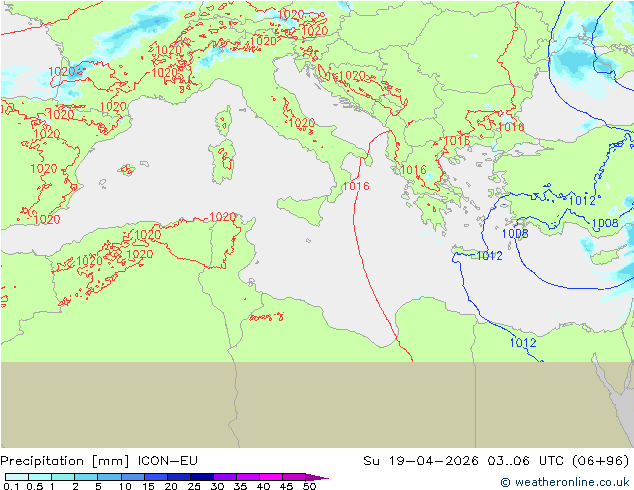
Task: Click the 1020 label over Croatia and Bosnia
Action: (352, 76)
